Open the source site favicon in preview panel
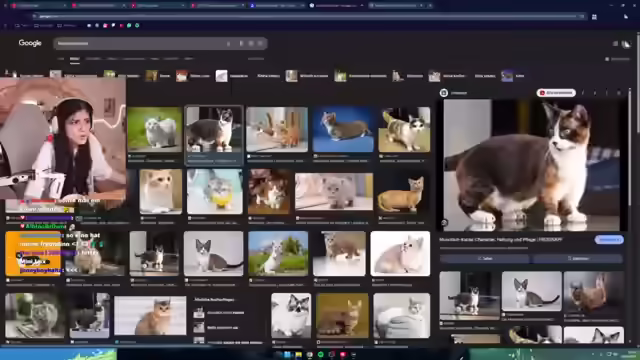 [444, 93]
